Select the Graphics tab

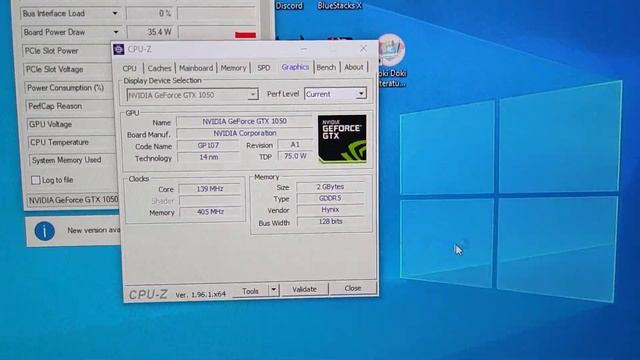pos(295,67)
